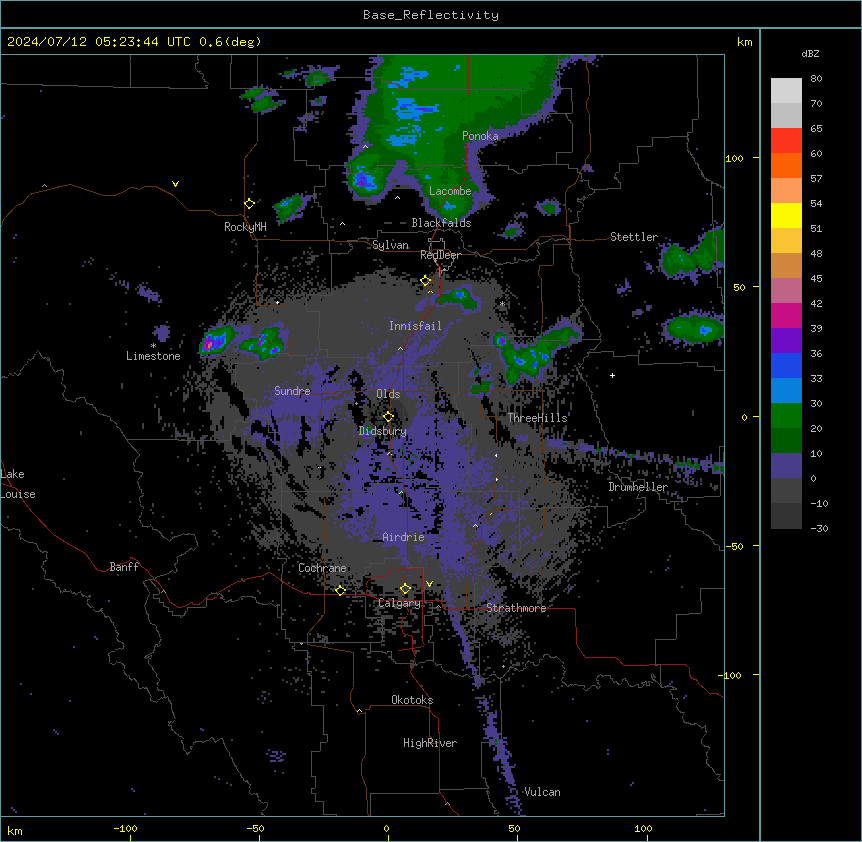Click the Stettler town label
Screen dimensions: 862x842
pos(634,237)
